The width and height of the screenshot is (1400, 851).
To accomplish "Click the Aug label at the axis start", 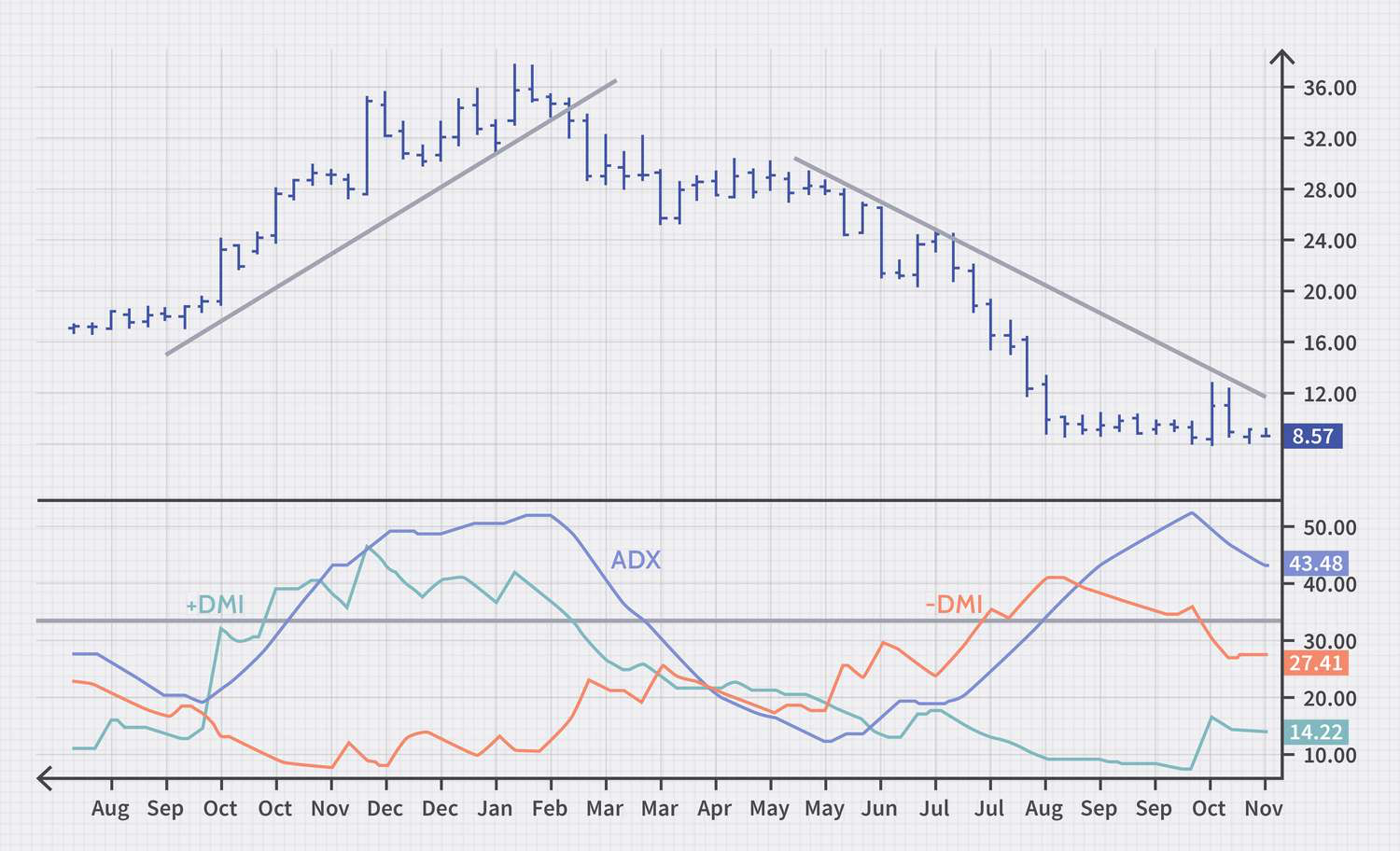I will pyautogui.click(x=110, y=809).
